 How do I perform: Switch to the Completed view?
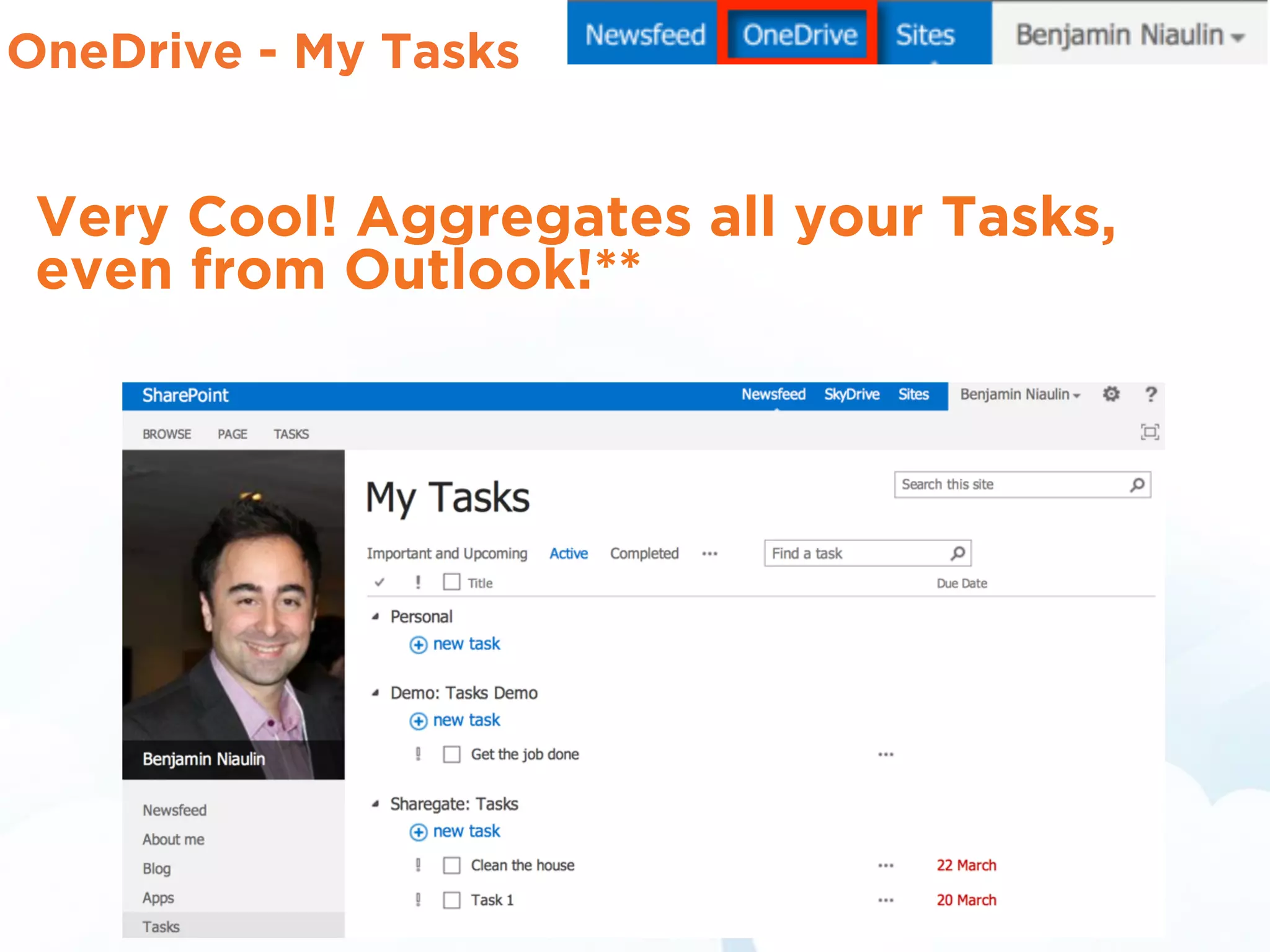[644, 553]
